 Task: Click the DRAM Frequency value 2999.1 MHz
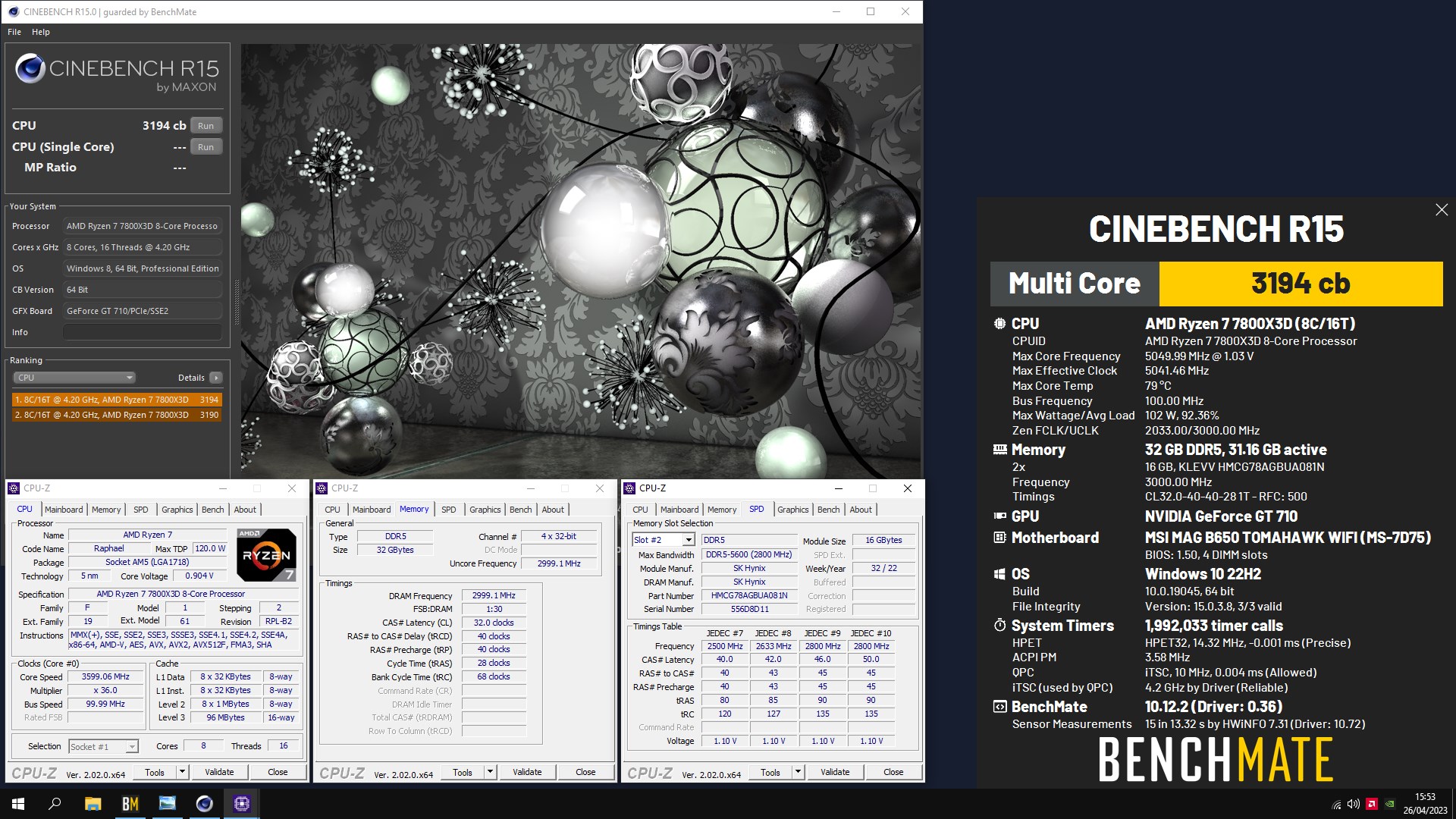click(x=494, y=596)
